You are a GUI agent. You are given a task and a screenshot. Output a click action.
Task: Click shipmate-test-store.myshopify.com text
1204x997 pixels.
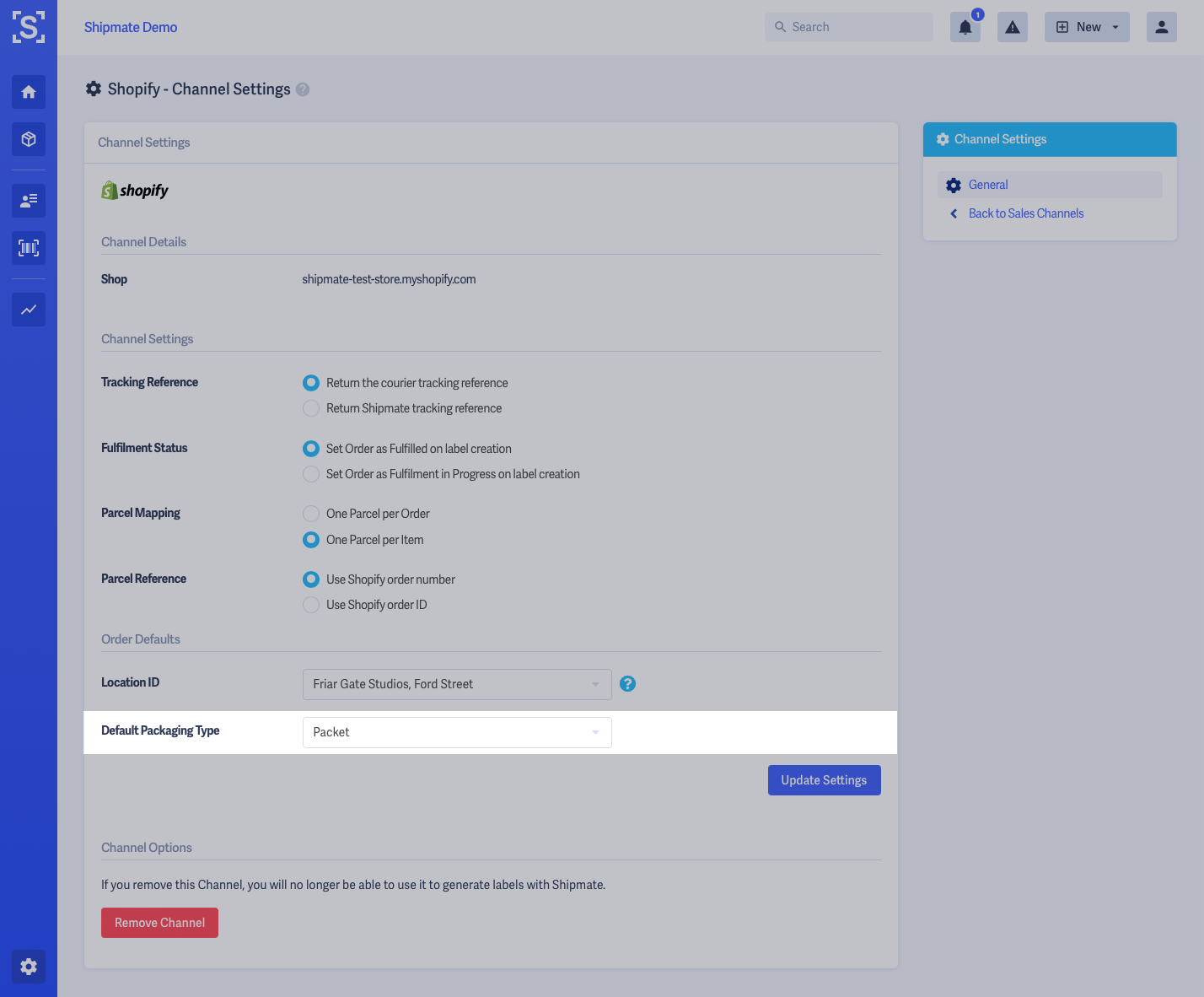pyautogui.click(x=389, y=279)
